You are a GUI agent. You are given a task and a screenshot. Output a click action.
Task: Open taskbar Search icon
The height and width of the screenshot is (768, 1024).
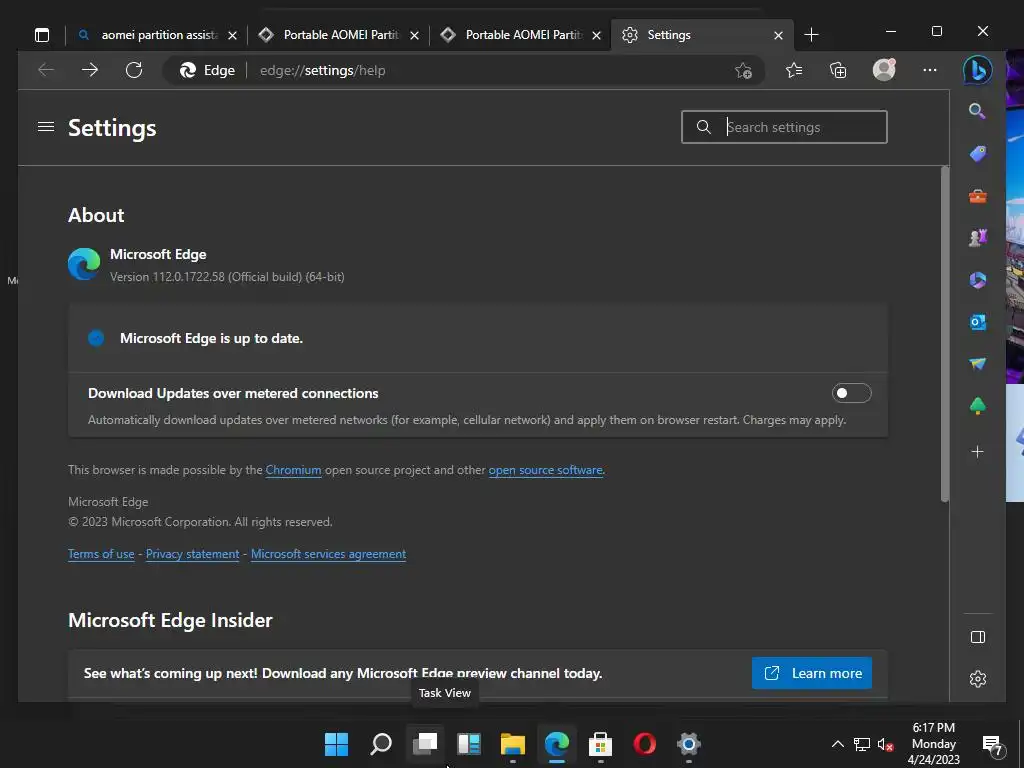(381, 744)
